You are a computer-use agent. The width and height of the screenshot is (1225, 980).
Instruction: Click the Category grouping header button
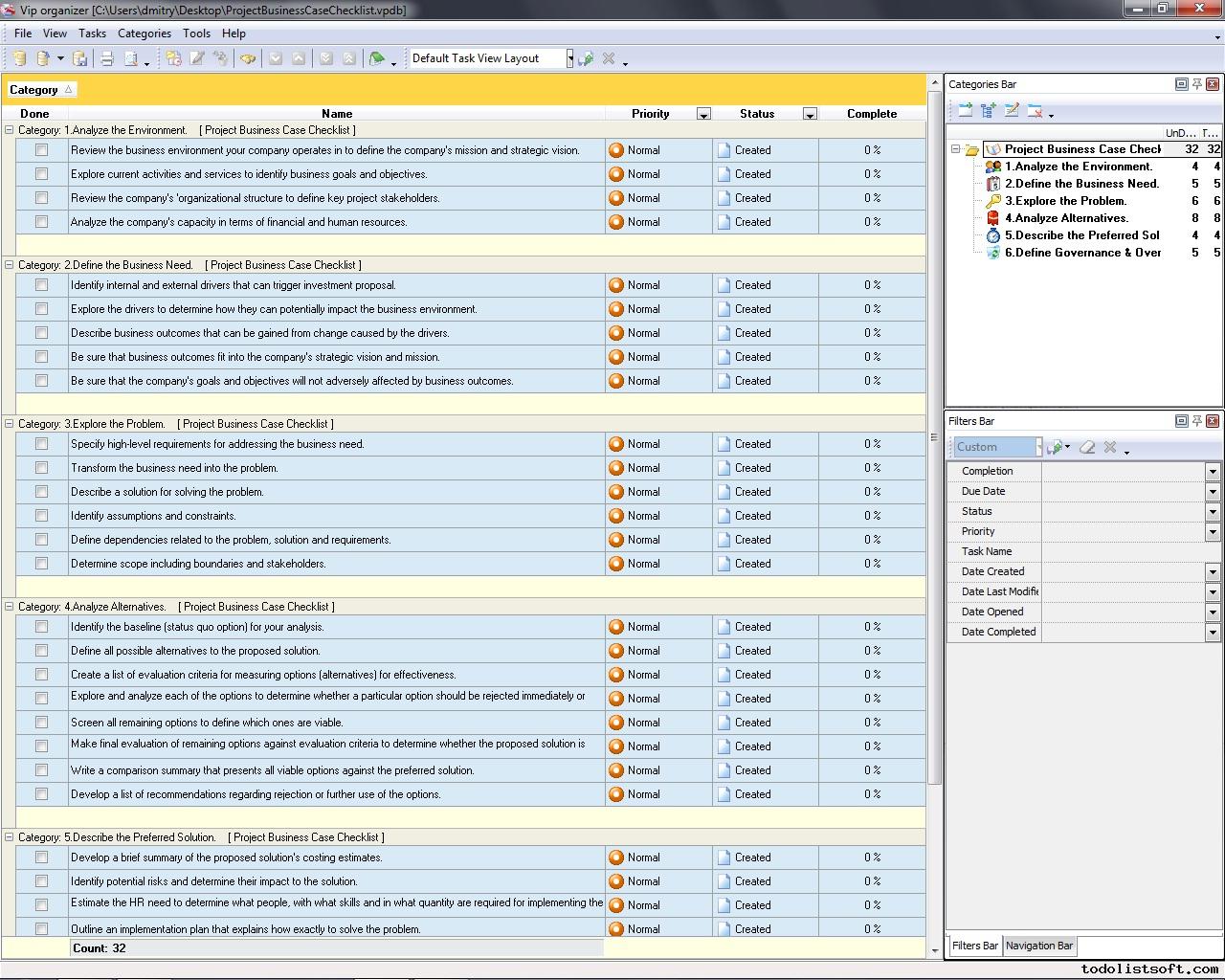[x=41, y=90]
